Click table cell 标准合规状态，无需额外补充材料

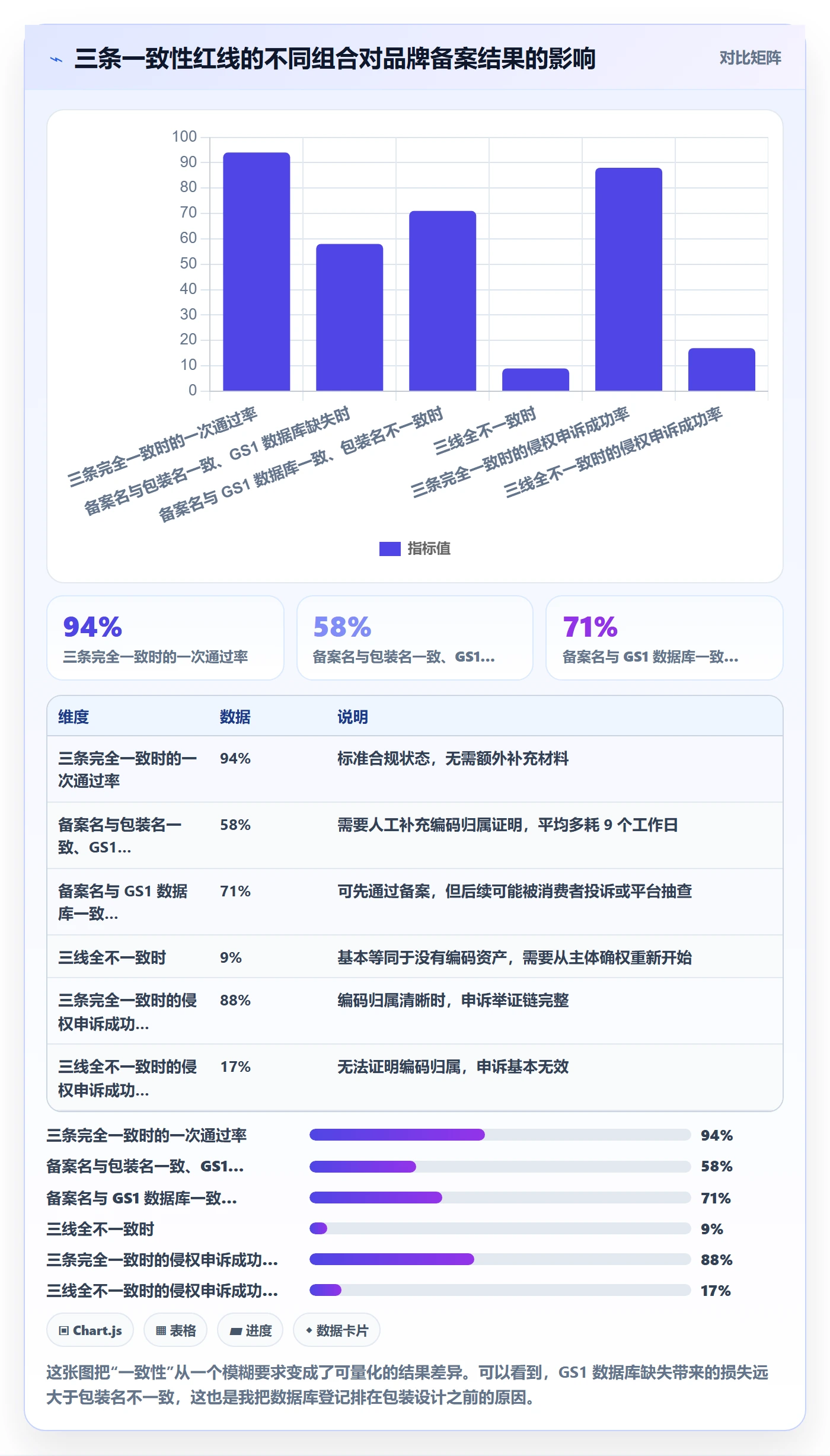(x=453, y=758)
